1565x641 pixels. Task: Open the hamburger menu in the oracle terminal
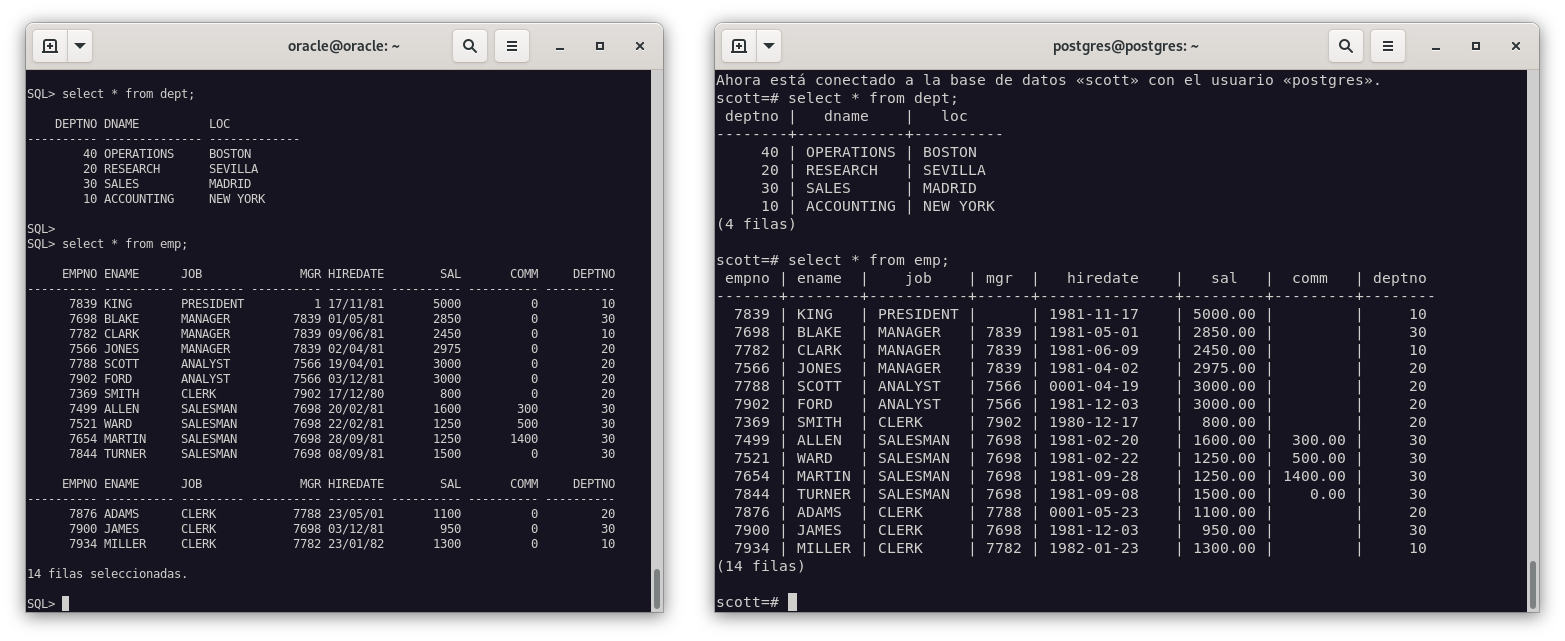click(512, 46)
